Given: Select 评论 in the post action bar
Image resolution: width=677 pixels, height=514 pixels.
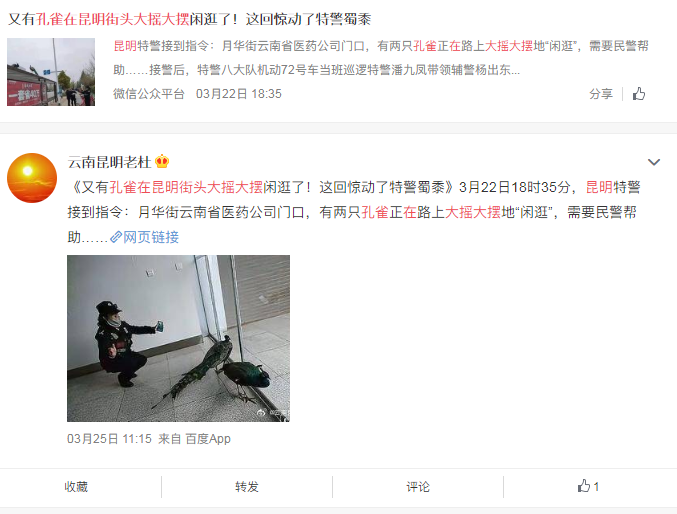Looking at the screenshot, I should [x=418, y=487].
